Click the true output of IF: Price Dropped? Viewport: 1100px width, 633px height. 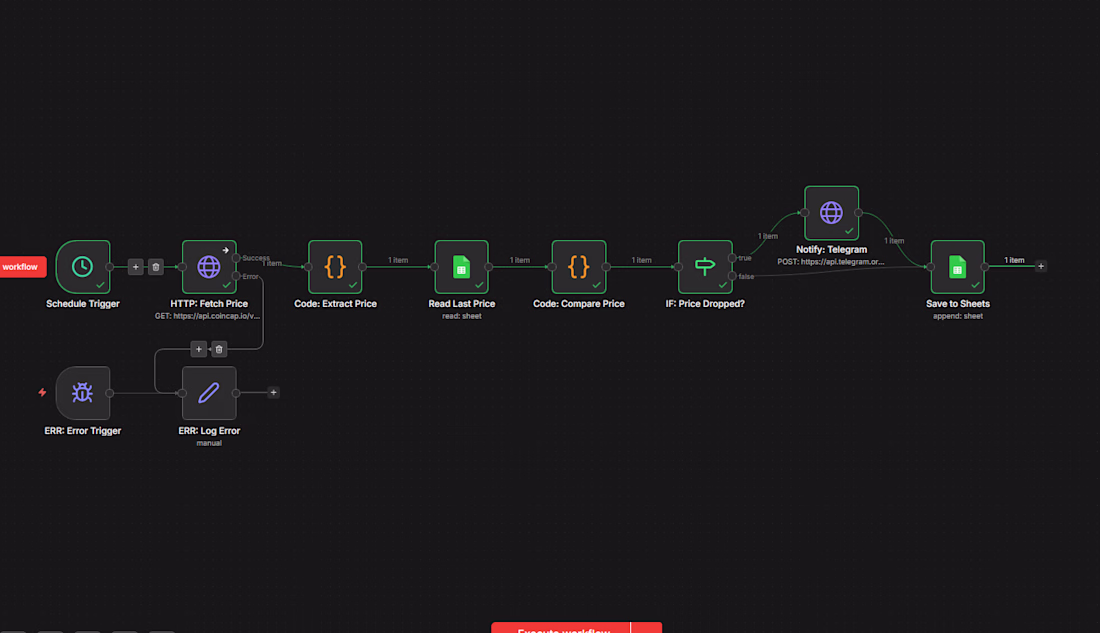coord(732,258)
